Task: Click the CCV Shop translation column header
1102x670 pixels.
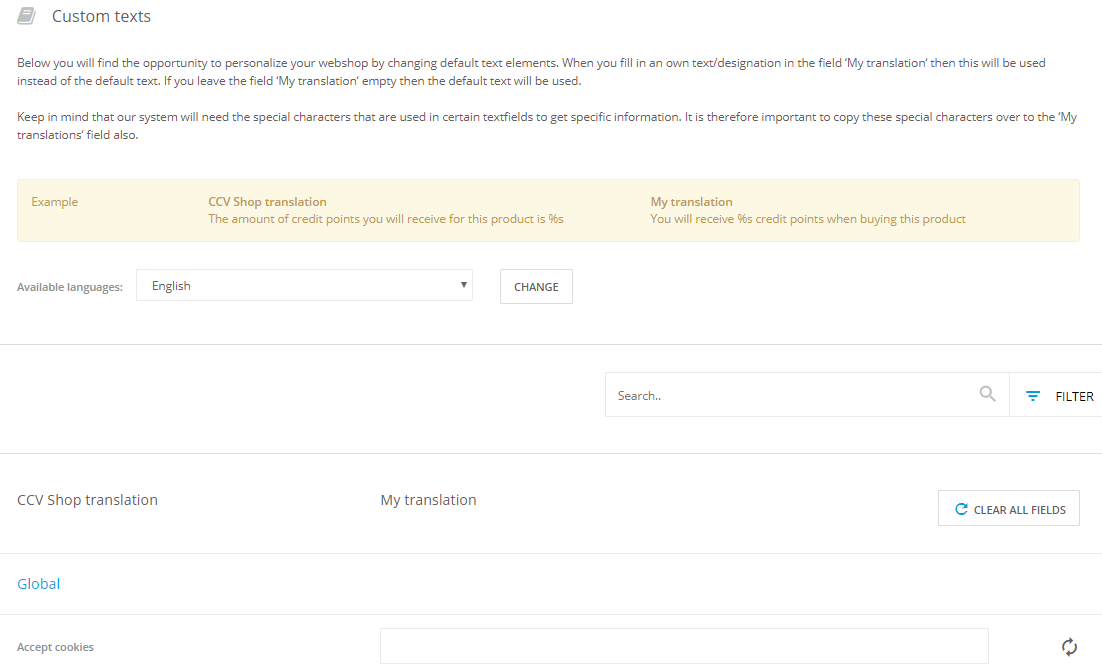Action: point(88,500)
